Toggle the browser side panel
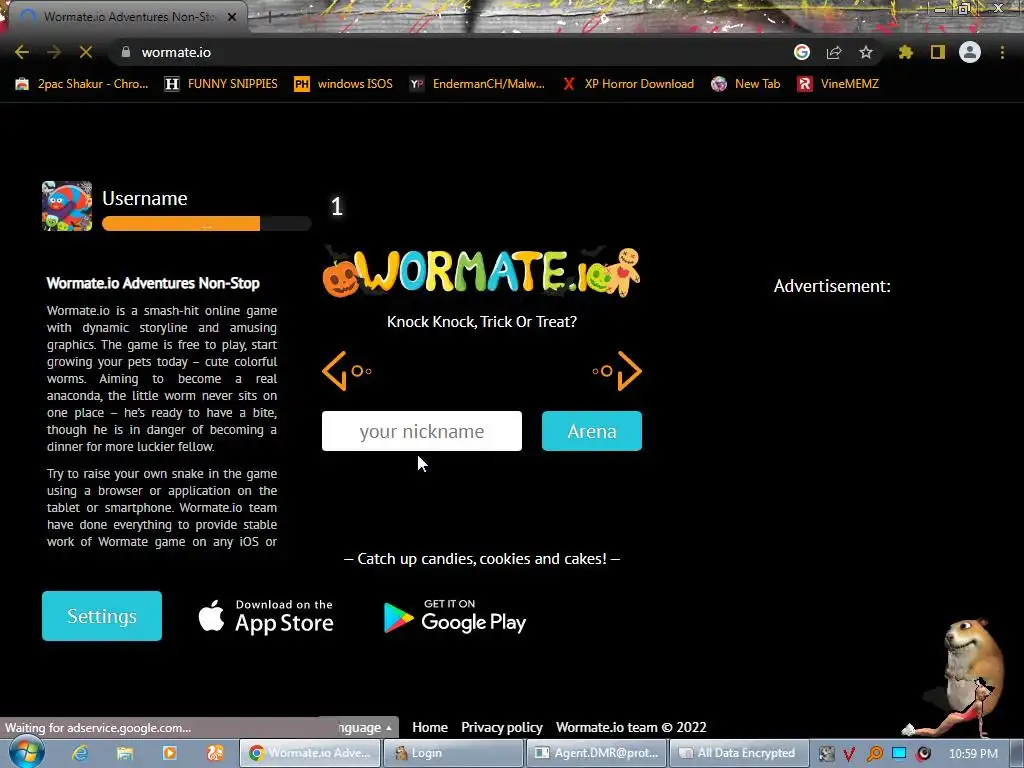Image resolution: width=1024 pixels, height=768 pixels. 938,52
